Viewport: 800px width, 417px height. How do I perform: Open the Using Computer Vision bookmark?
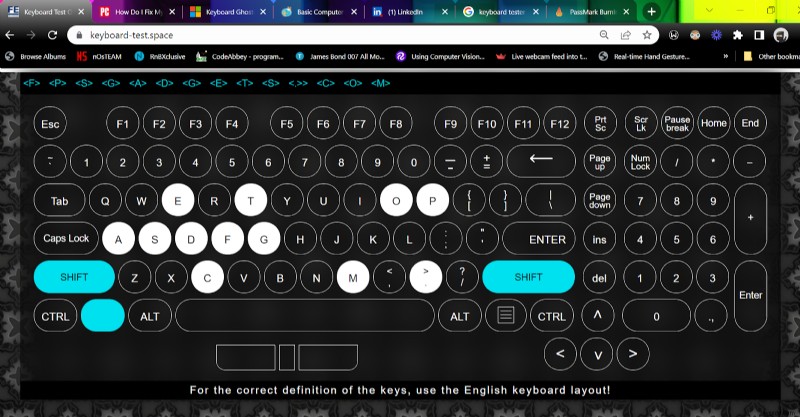pos(440,57)
